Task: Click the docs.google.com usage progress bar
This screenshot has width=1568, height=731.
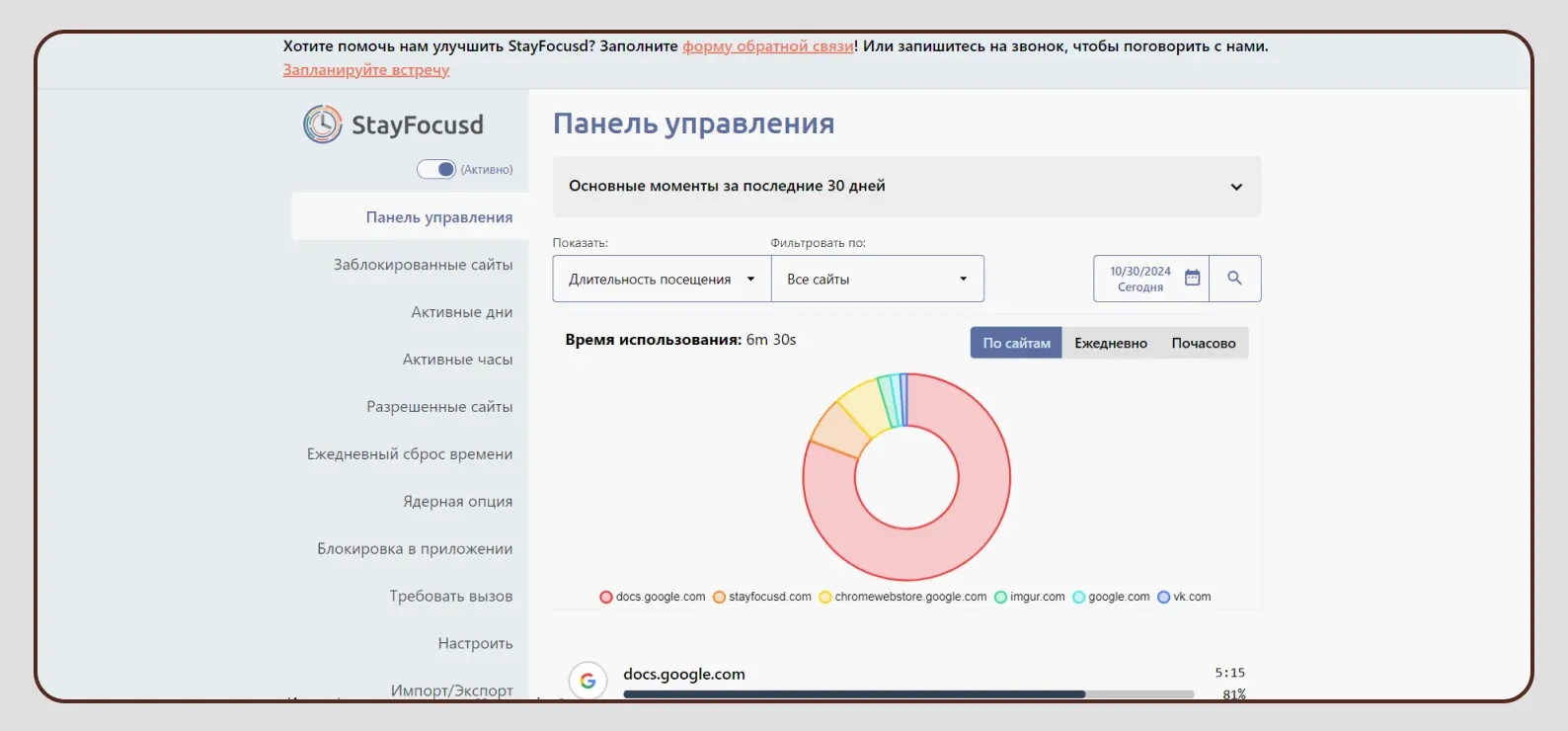Action: tap(908, 694)
